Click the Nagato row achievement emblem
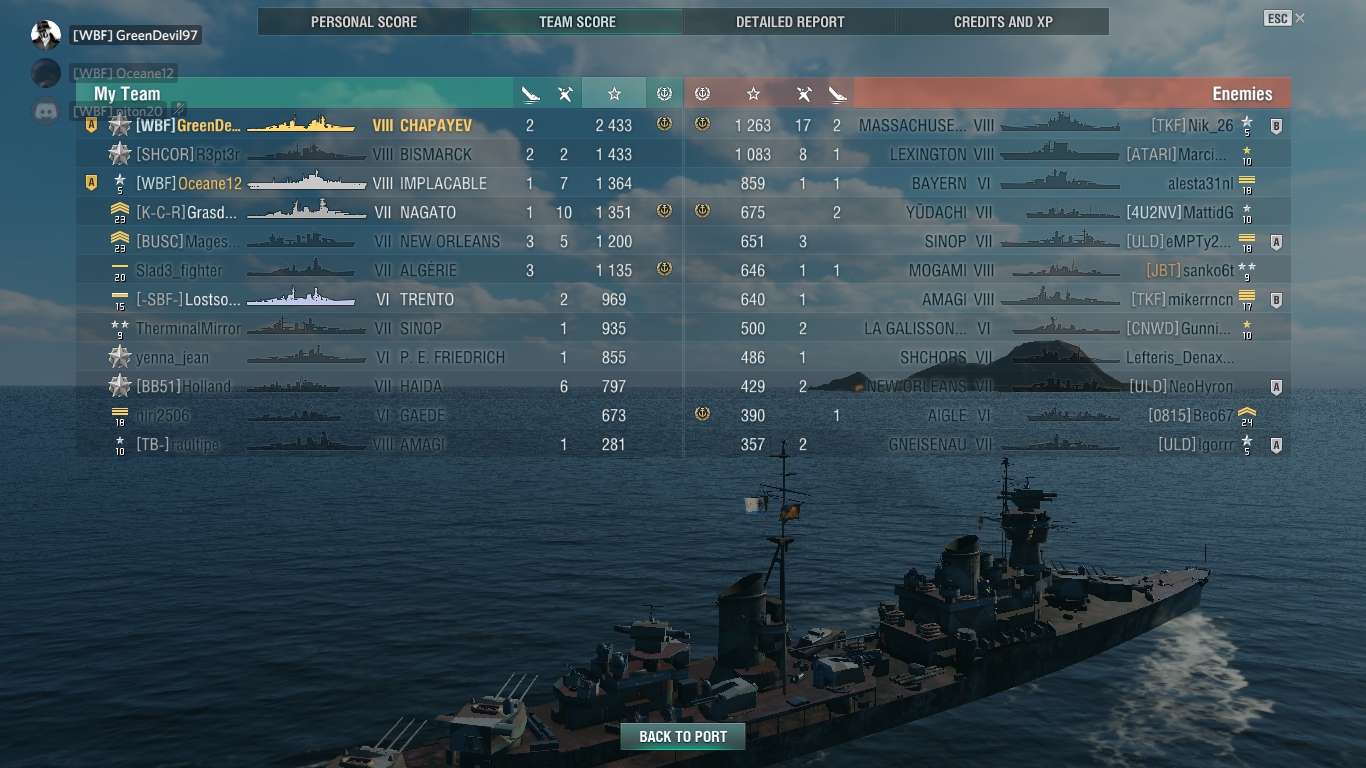Viewport: 1366px width, 768px height. pos(664,211)
